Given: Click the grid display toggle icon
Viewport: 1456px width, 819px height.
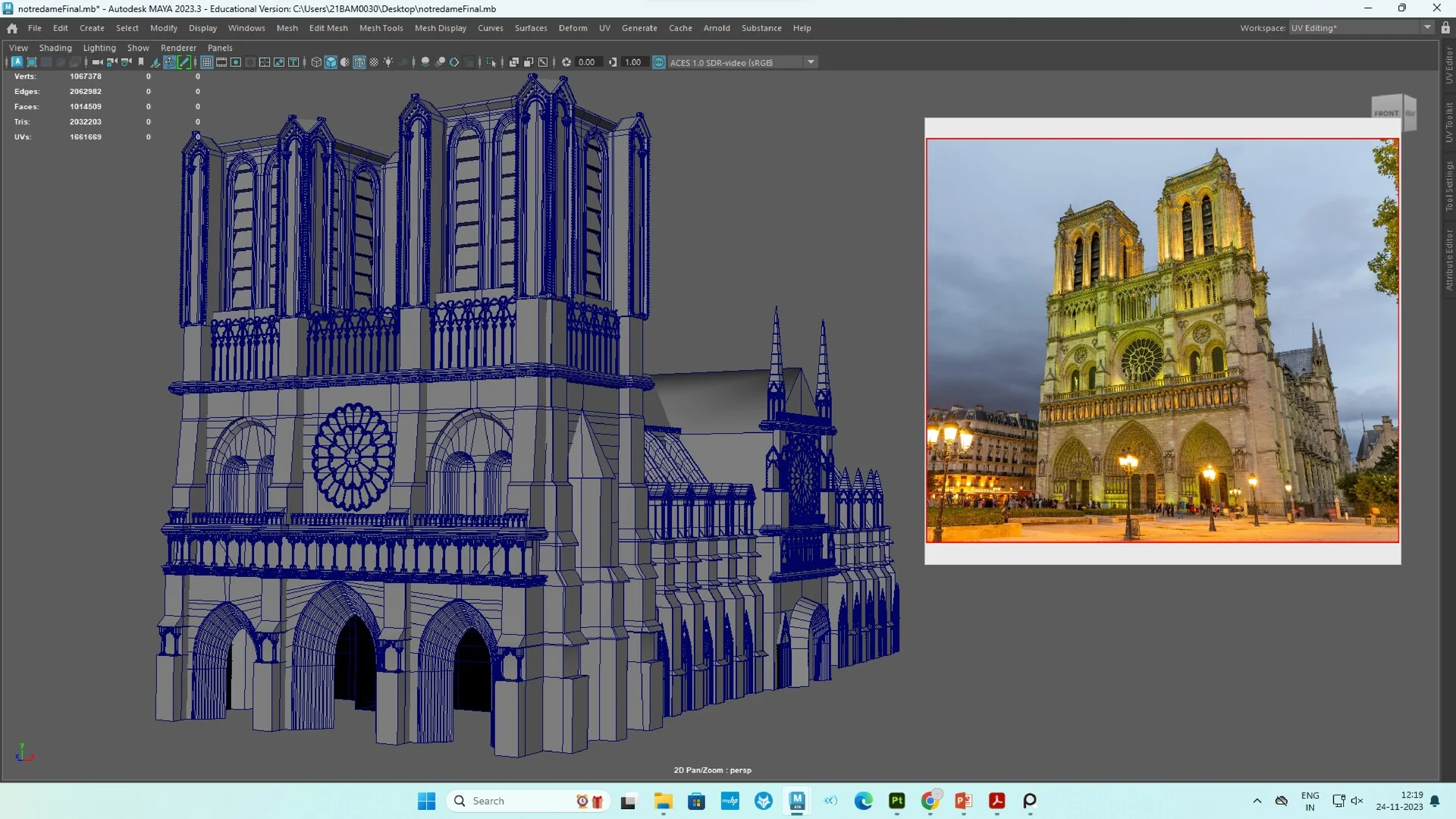Looking at the screenshot, I should pyautogui.click(x=206, y=62).
